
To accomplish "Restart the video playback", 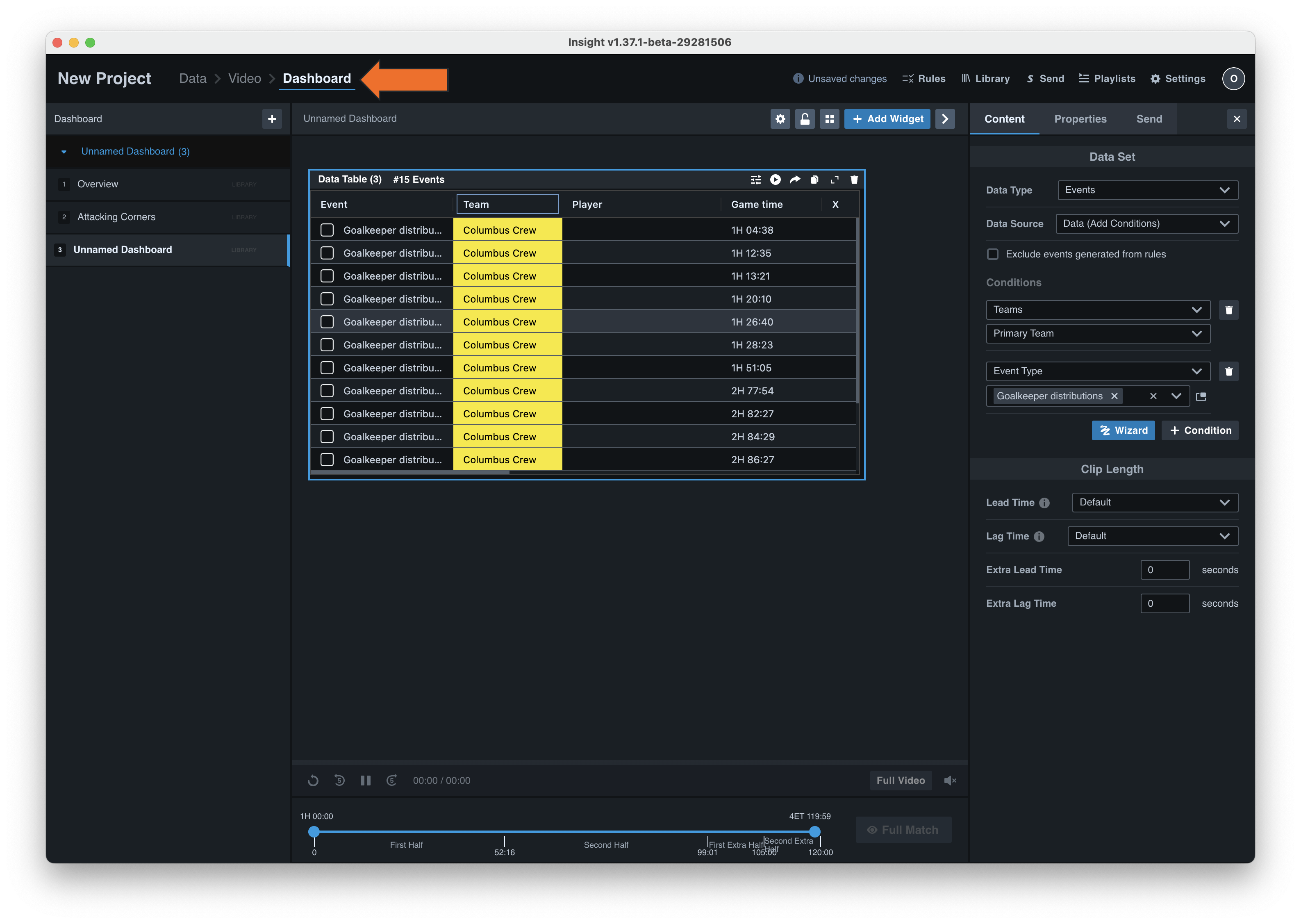I will (313, 781).
